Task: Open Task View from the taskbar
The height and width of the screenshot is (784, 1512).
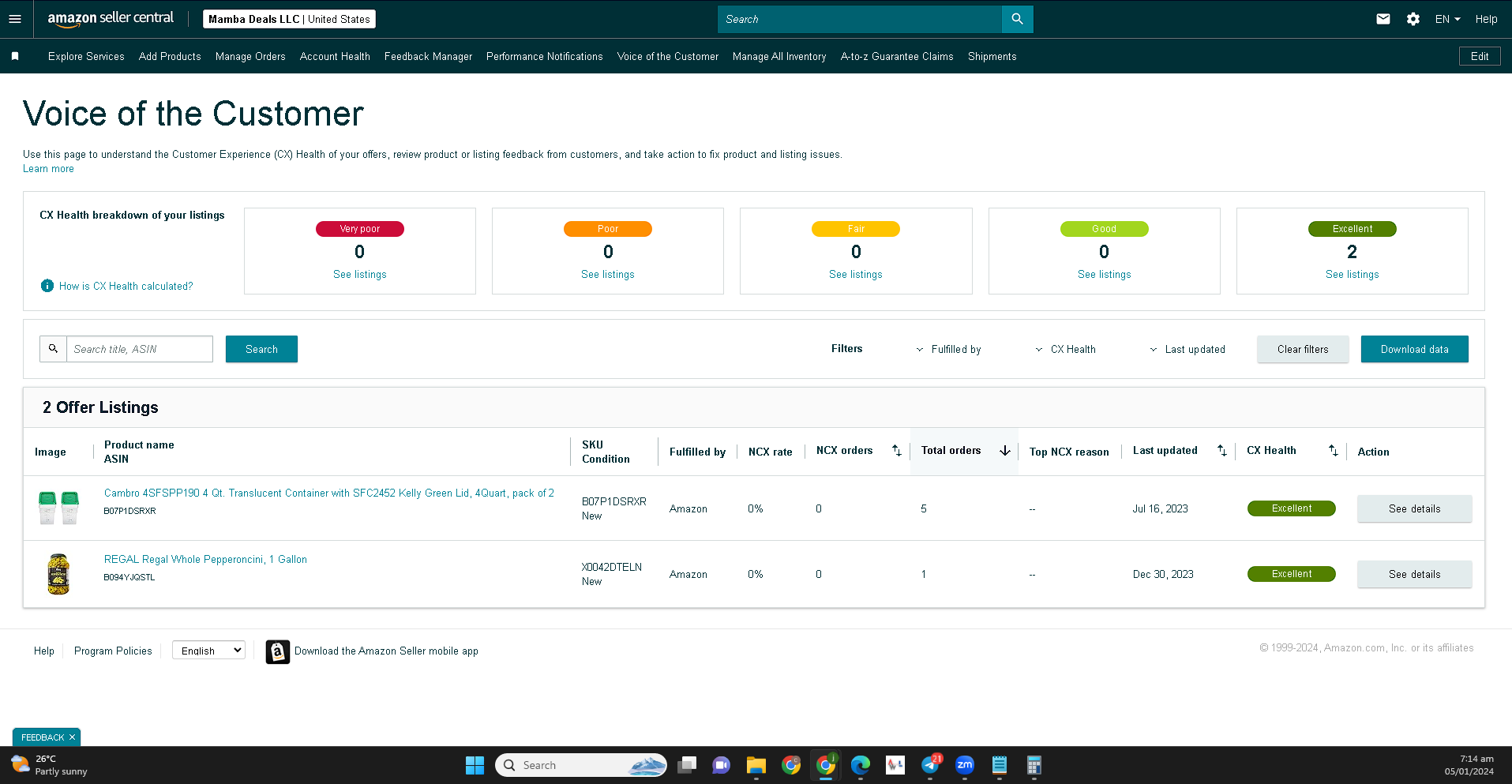Action: 687,765
